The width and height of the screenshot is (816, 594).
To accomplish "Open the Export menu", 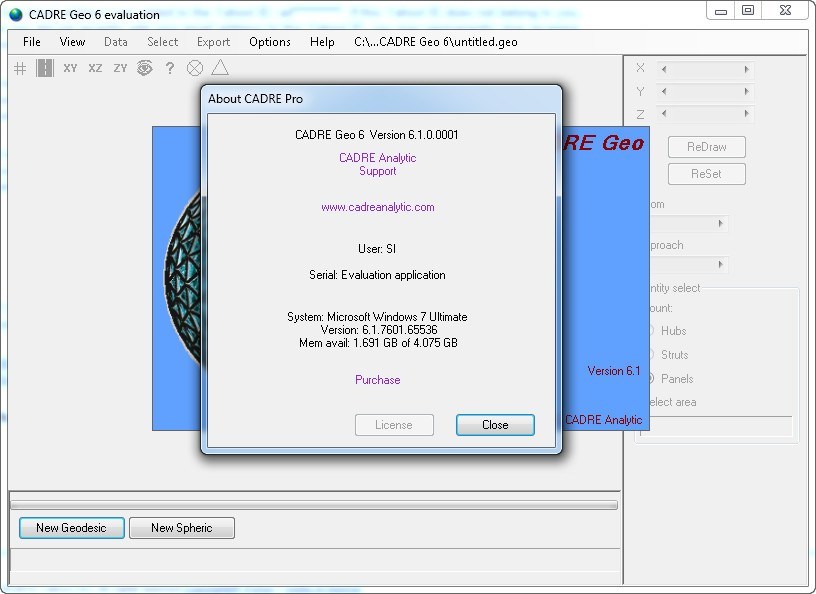I will click(213, 42).
